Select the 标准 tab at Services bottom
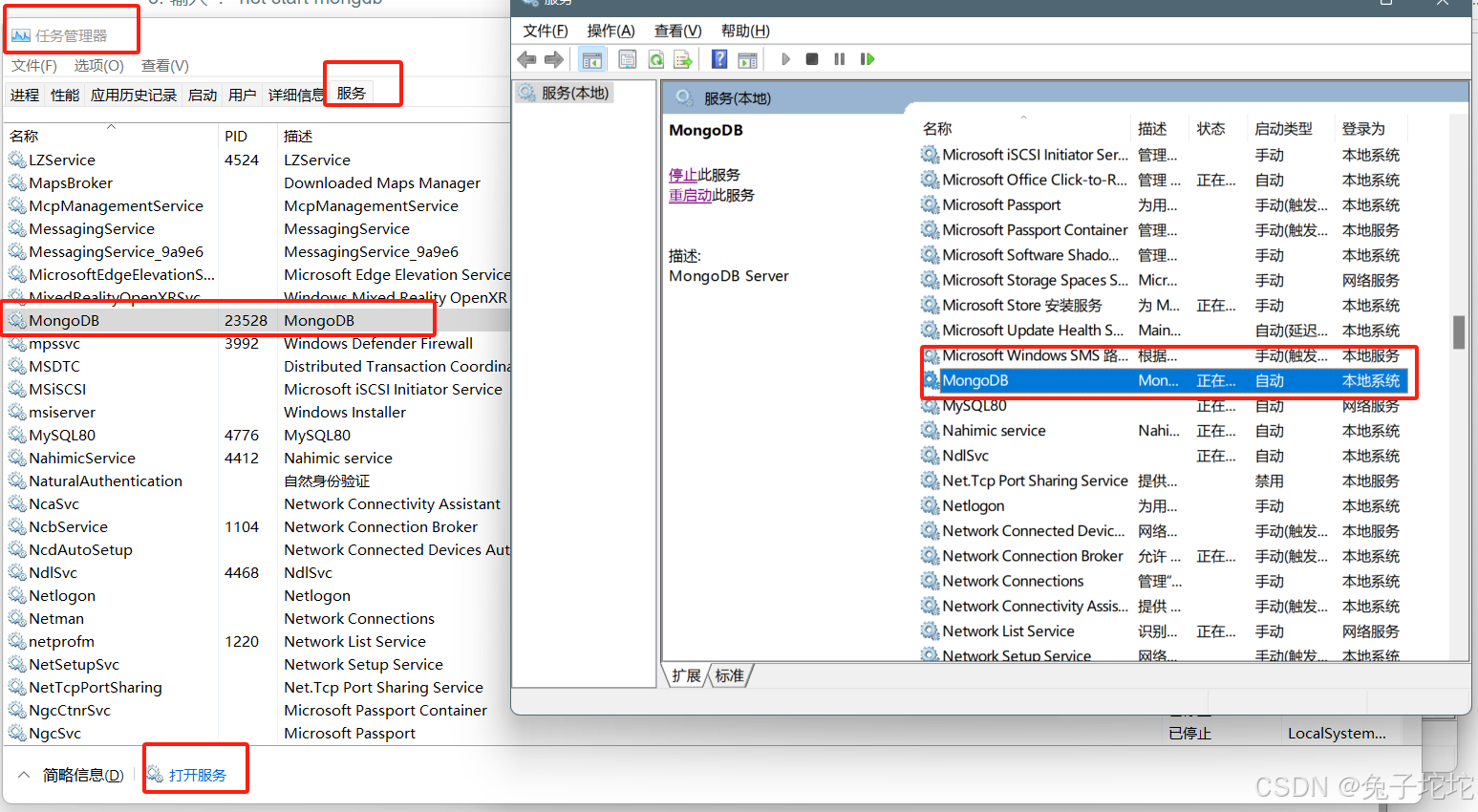Image resolution: width=1478 pixels, height=812 pixels. pyautogui.click(x=730, y=675)
